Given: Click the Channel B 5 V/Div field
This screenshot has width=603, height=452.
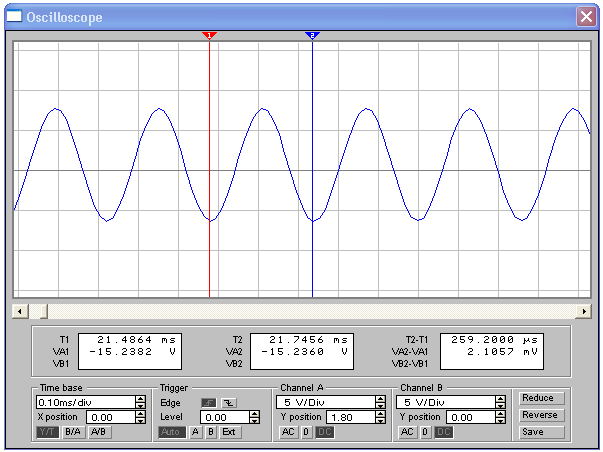Looking at the screenshot, I should [446, 402].
